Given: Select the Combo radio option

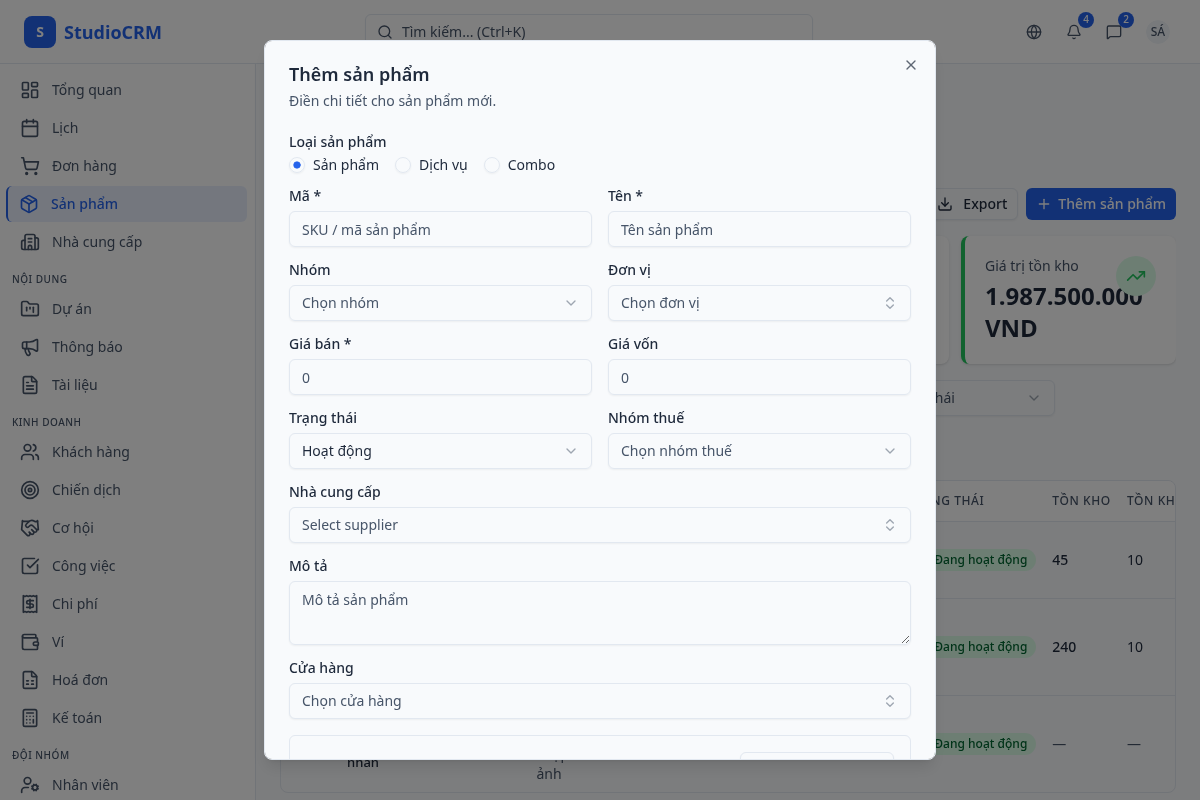Looking at the screenshot, I should click(x=492, y=165).
